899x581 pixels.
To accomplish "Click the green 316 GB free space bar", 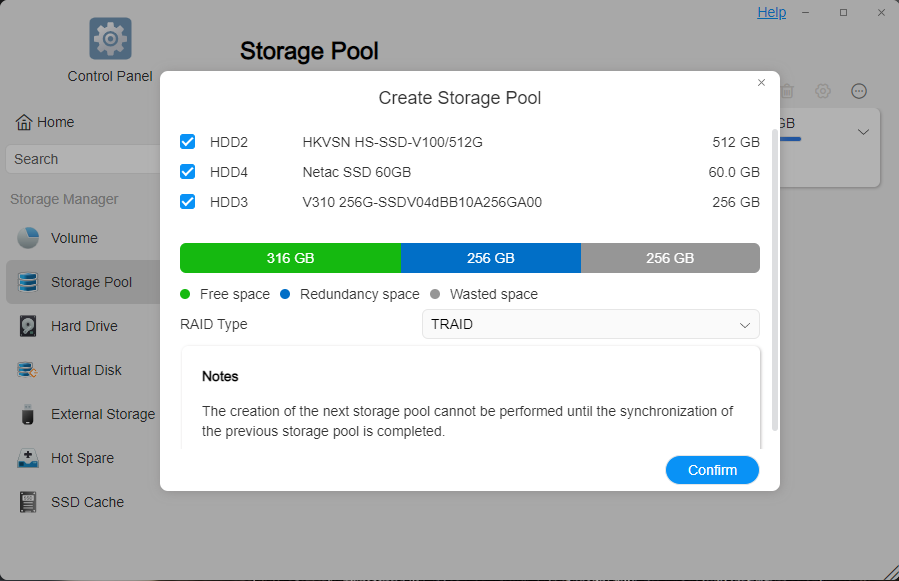I will pyautogui.click(x=290, y=258).
